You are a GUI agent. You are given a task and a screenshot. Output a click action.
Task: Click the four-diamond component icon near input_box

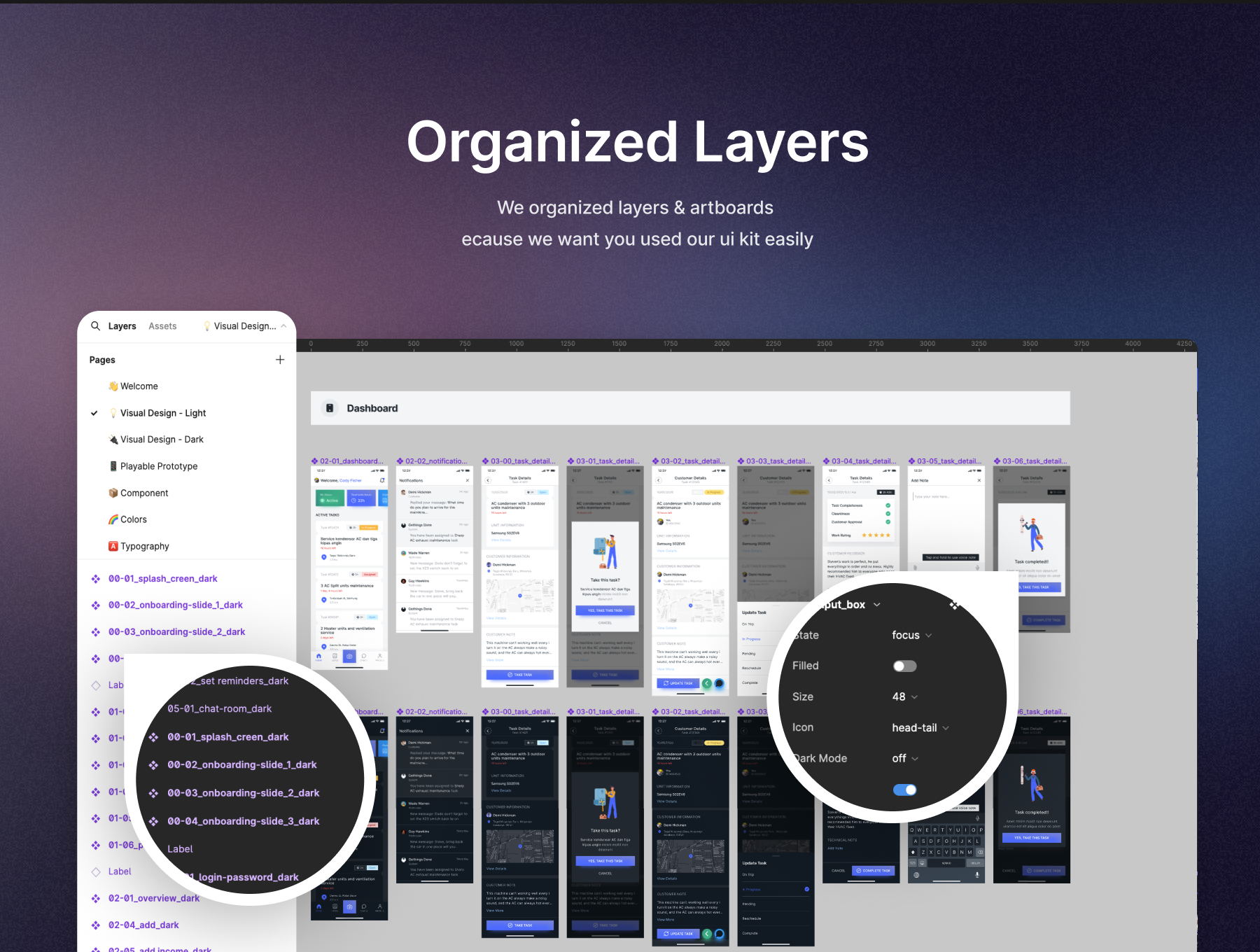[x=953, y=605]
